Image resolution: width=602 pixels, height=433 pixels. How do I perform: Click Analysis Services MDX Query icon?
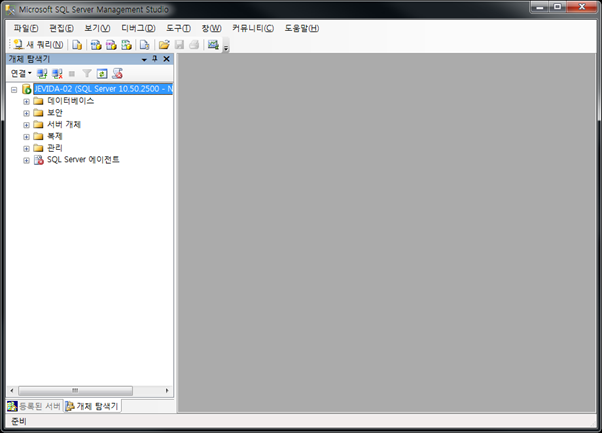96,45
